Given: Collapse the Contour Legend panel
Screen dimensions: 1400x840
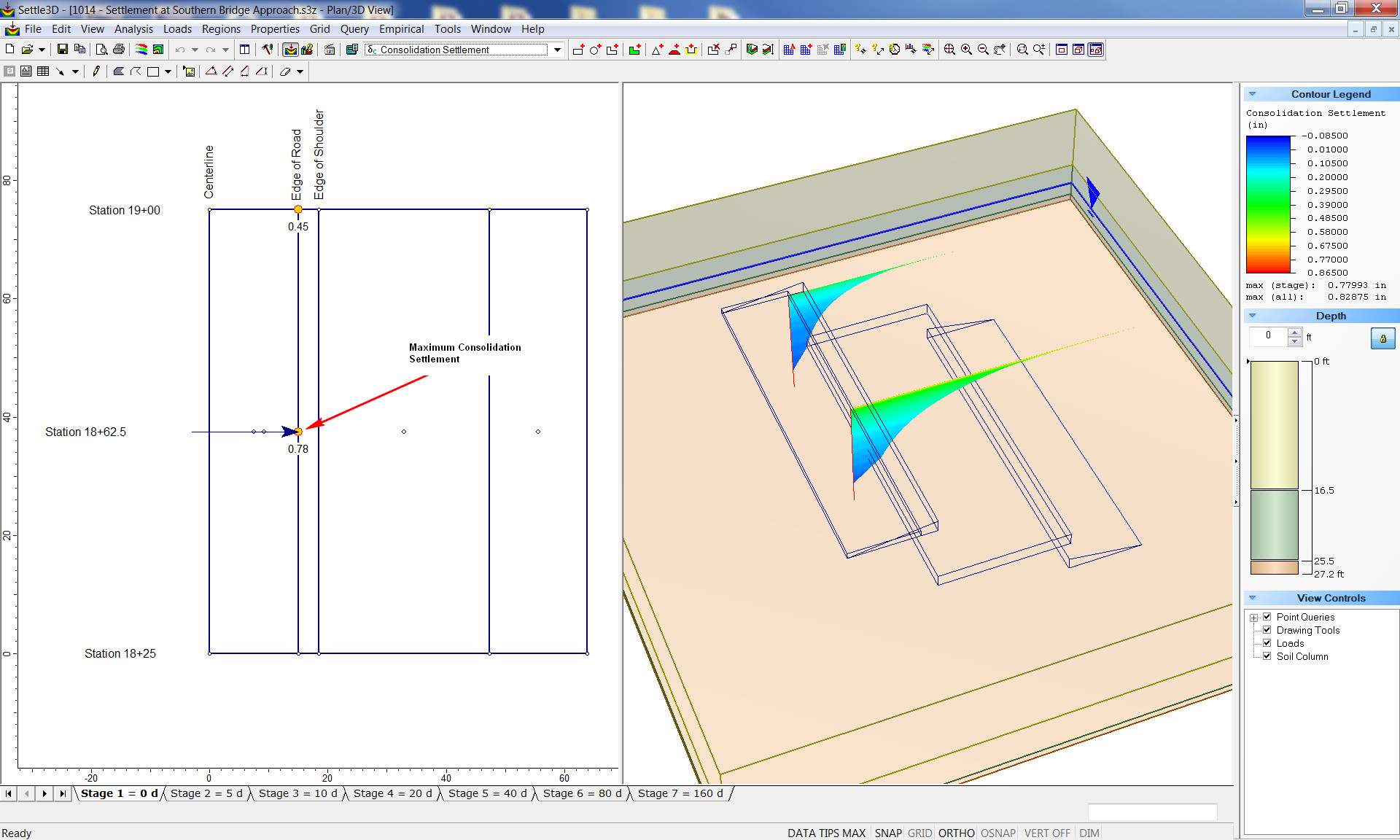Looking at the screenshot, I should 1253,94.
